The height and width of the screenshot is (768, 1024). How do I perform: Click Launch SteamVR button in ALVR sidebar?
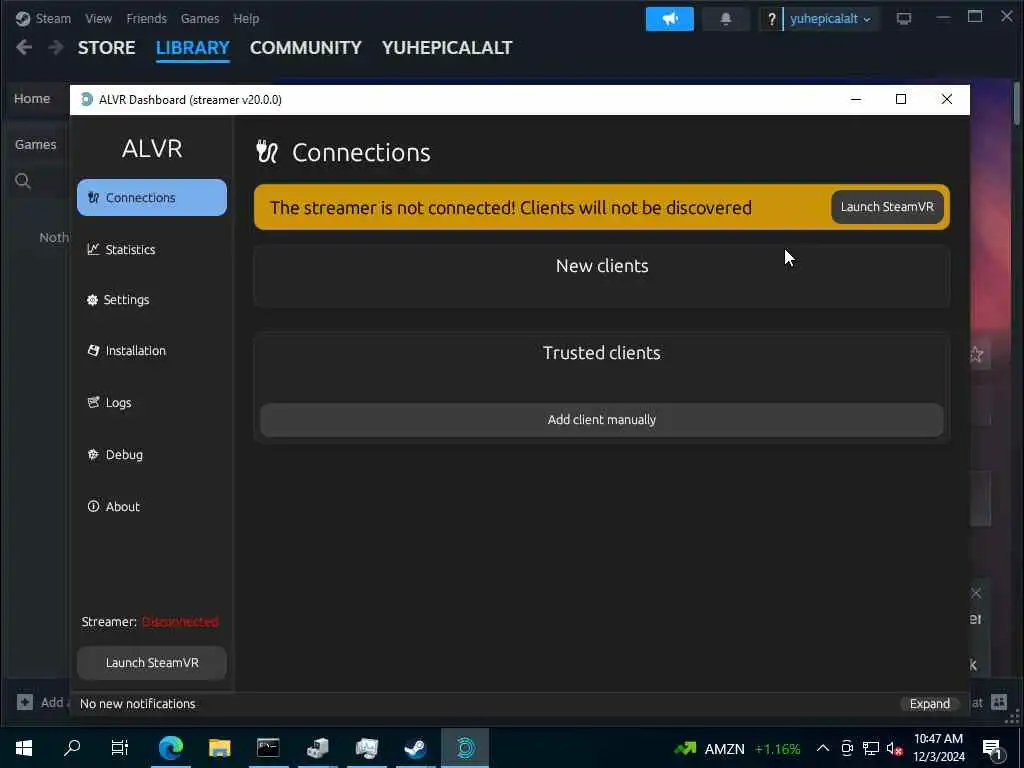(152, 663)
